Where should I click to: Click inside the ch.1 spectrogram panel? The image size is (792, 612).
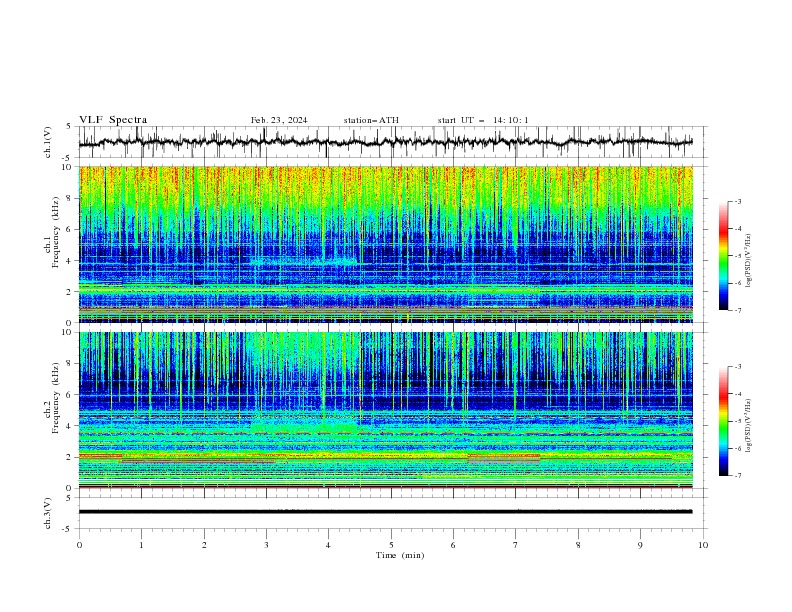point(386,244)
